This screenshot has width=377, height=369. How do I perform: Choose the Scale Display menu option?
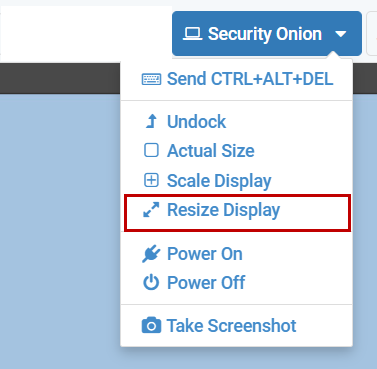[236, 180]
